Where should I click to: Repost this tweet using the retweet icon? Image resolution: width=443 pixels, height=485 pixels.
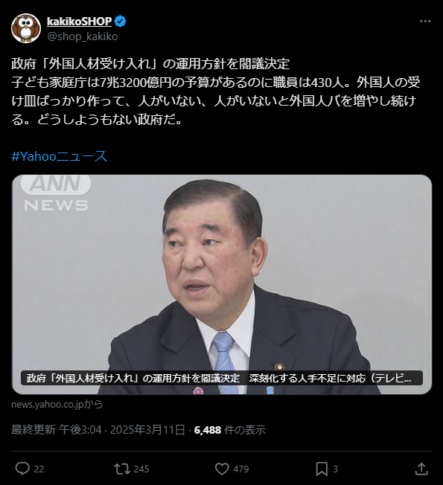(x=122, y=469)
